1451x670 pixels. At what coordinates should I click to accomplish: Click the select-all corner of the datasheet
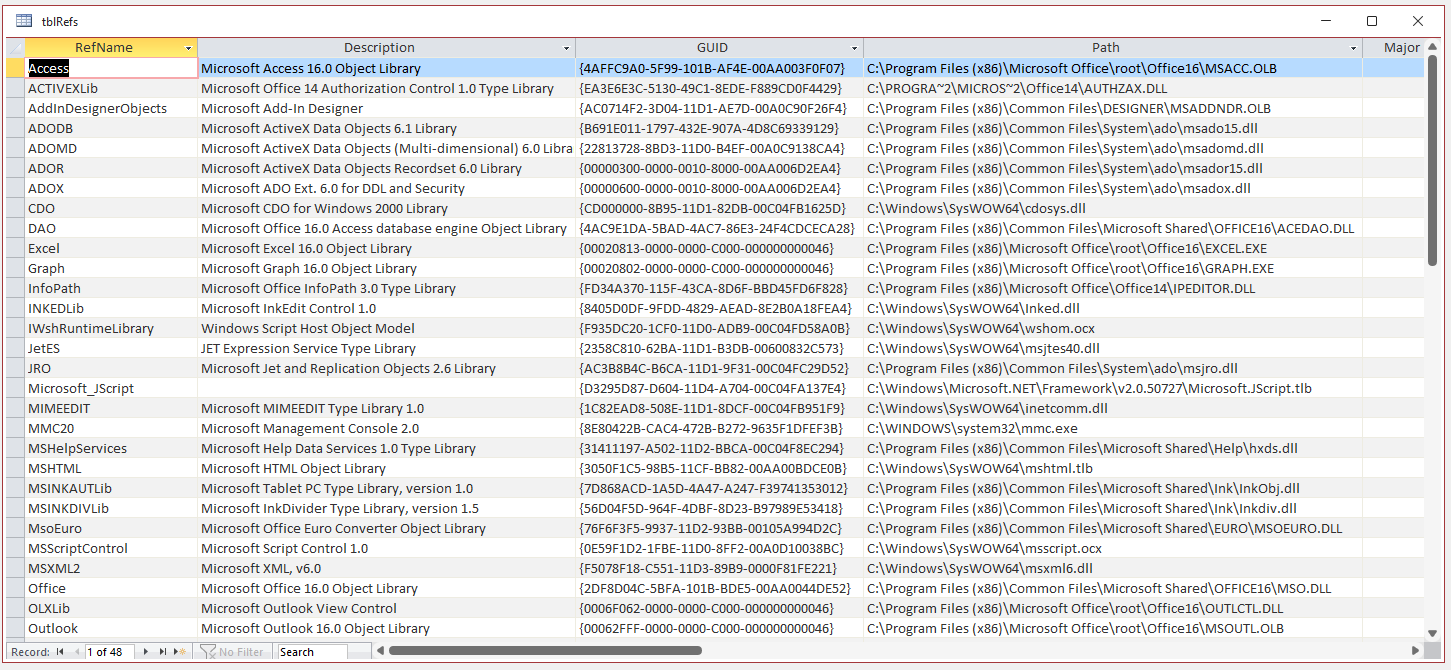click(16, 48)
